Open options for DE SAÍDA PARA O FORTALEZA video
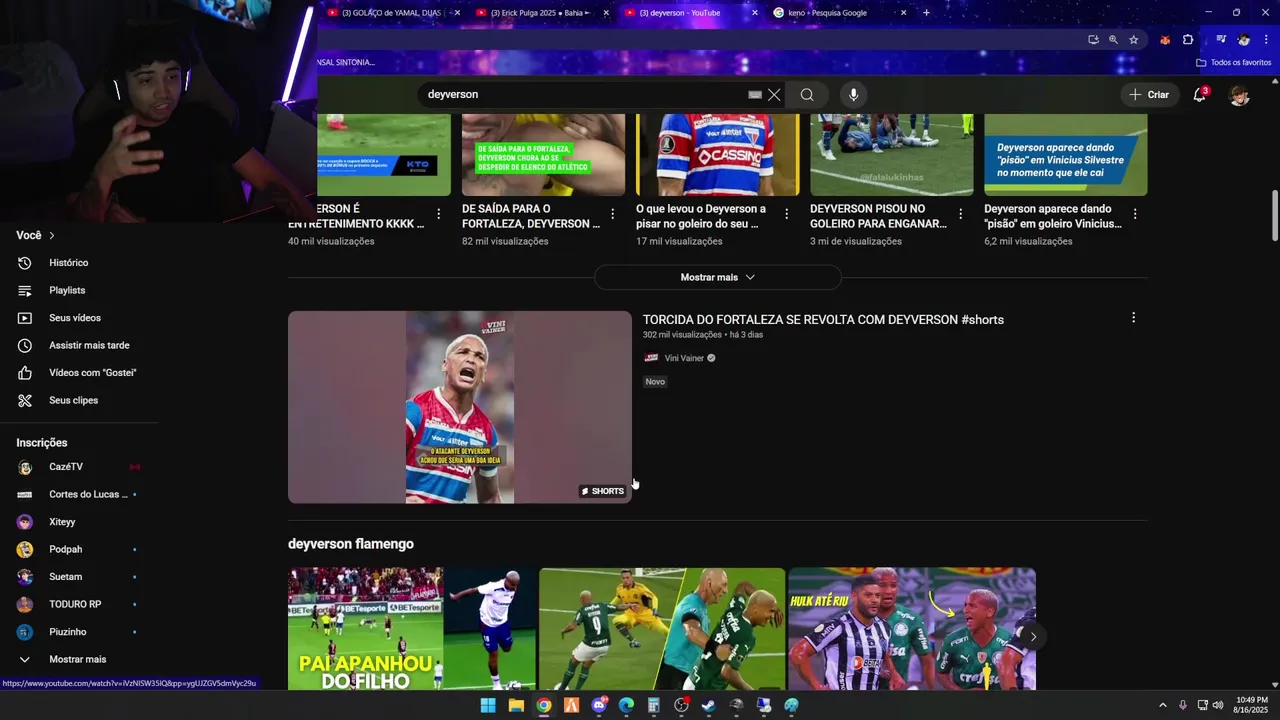The image size is (1280, 720). [613, 214]
